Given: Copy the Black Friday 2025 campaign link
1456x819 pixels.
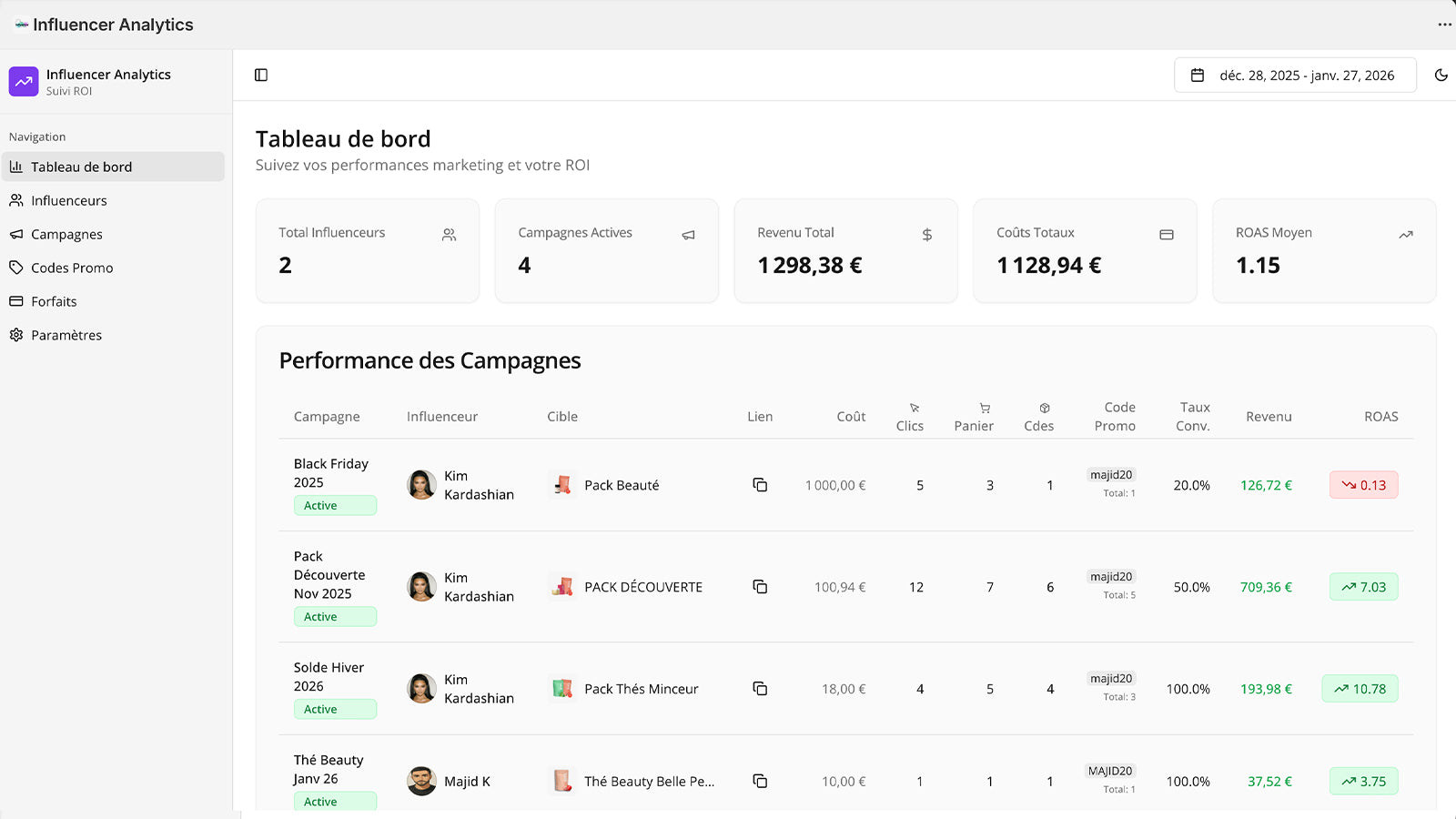Looking at the screenshot, I should click(x=760, y=485).
